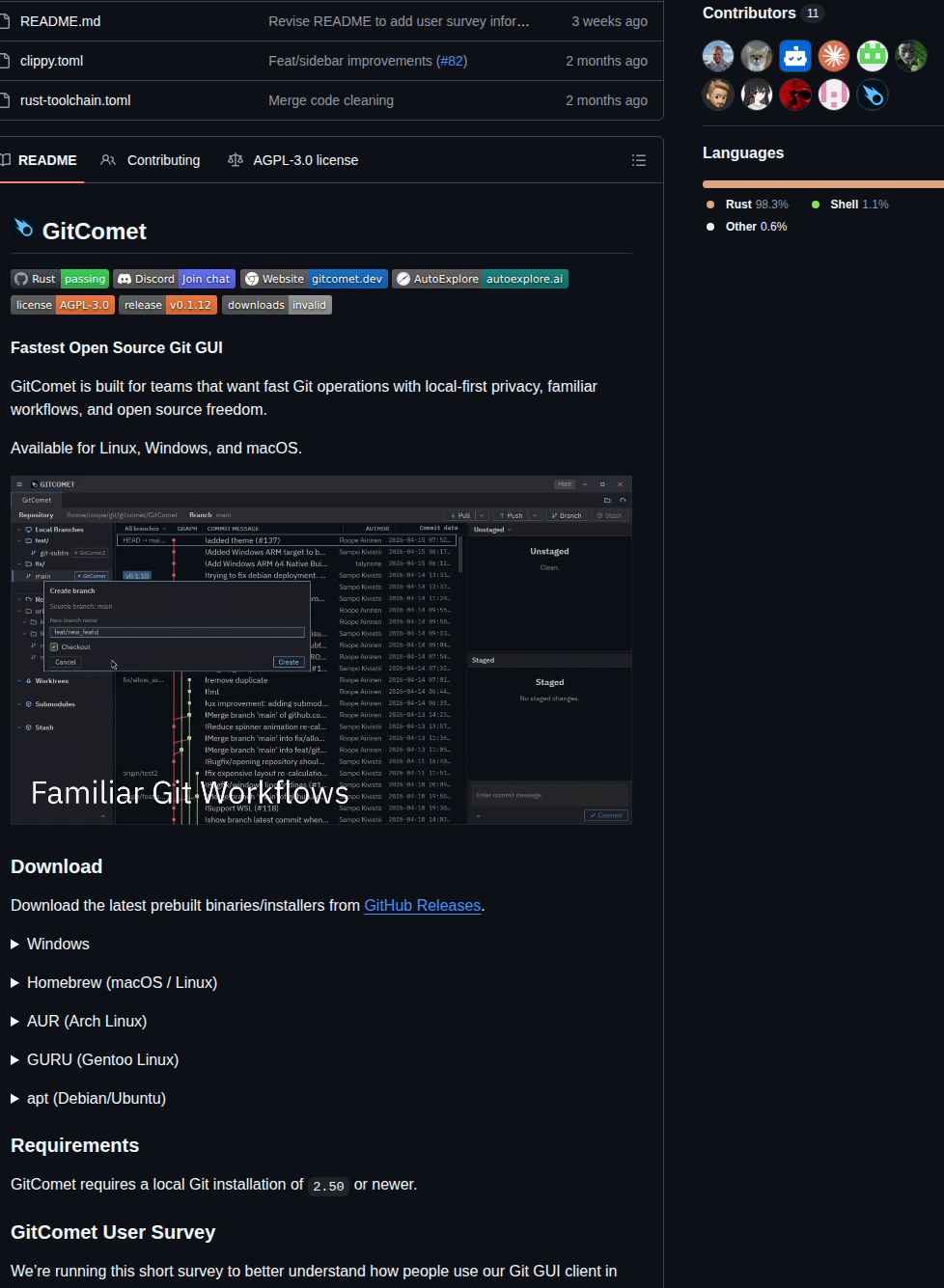The height and width of the screenshot is (1288, 944).
Task: Expand the GURU (Gentoo Linux) section
Action: tap(95, 1059)
